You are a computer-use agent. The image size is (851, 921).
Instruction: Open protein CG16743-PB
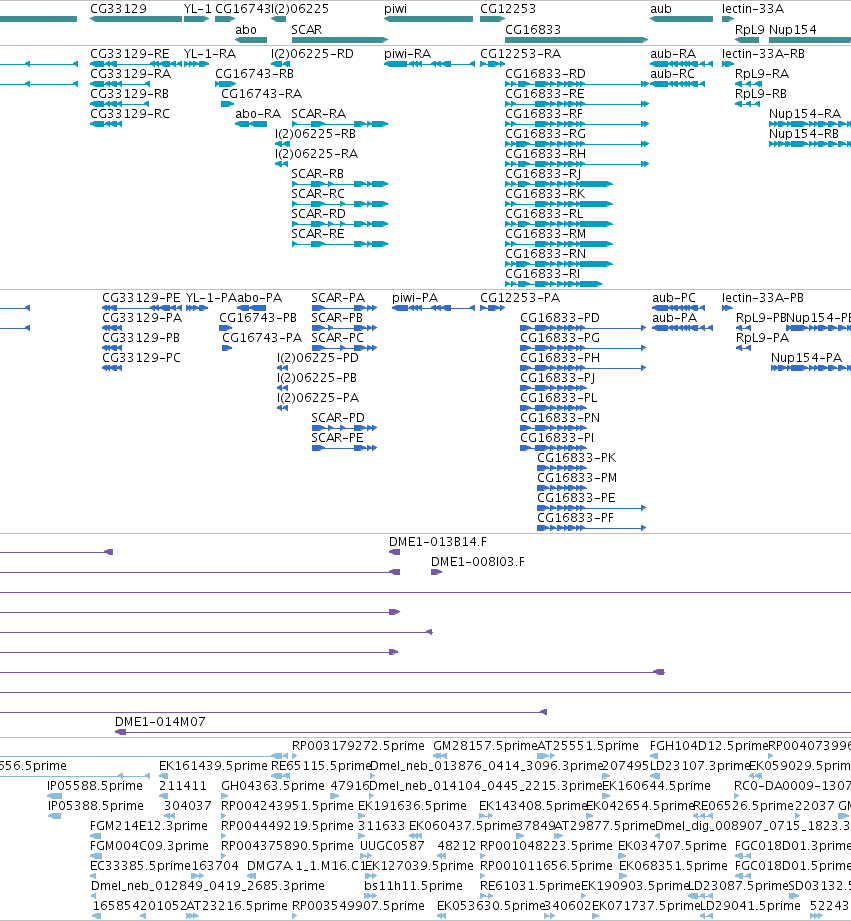pyautogui.click(x=258, y=318)
